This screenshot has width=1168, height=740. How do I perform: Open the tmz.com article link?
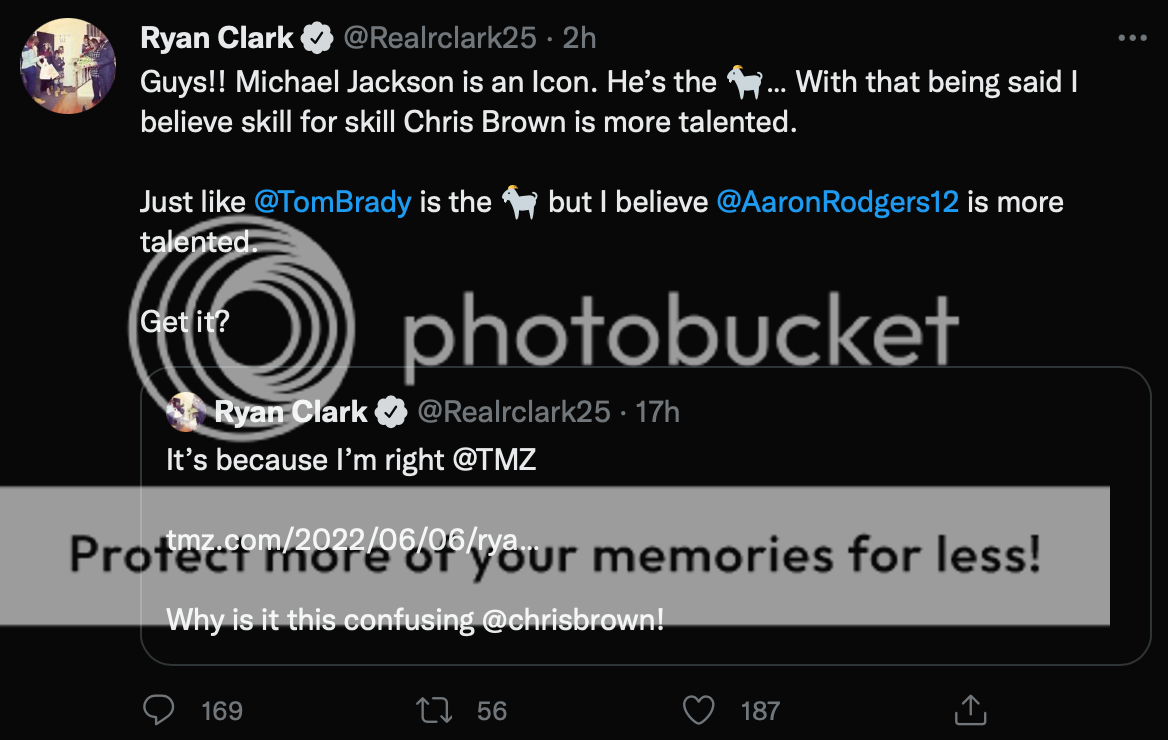pos(352,540)
